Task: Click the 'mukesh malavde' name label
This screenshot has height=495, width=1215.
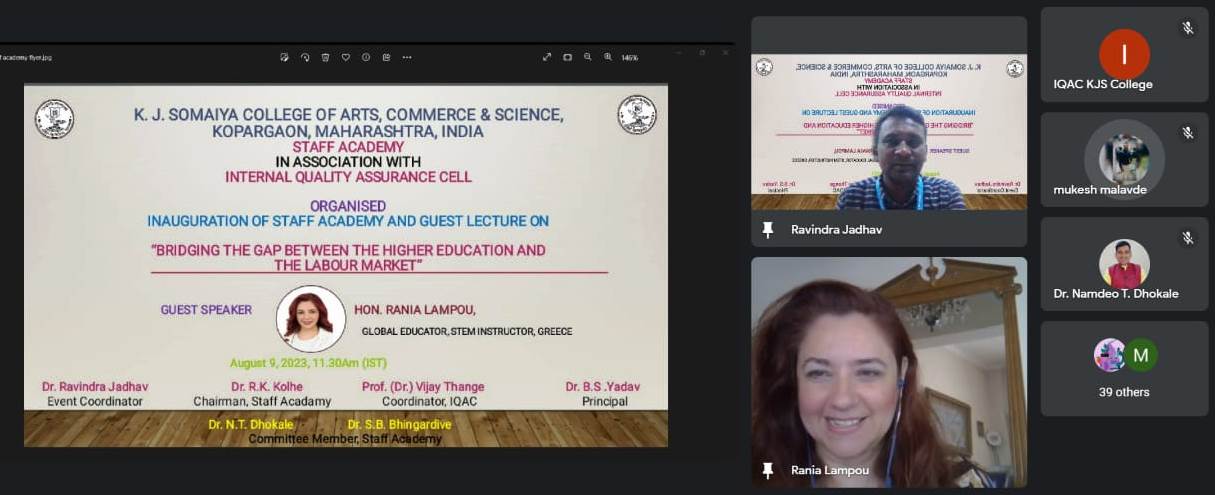Action: [x=1099, y=189]
